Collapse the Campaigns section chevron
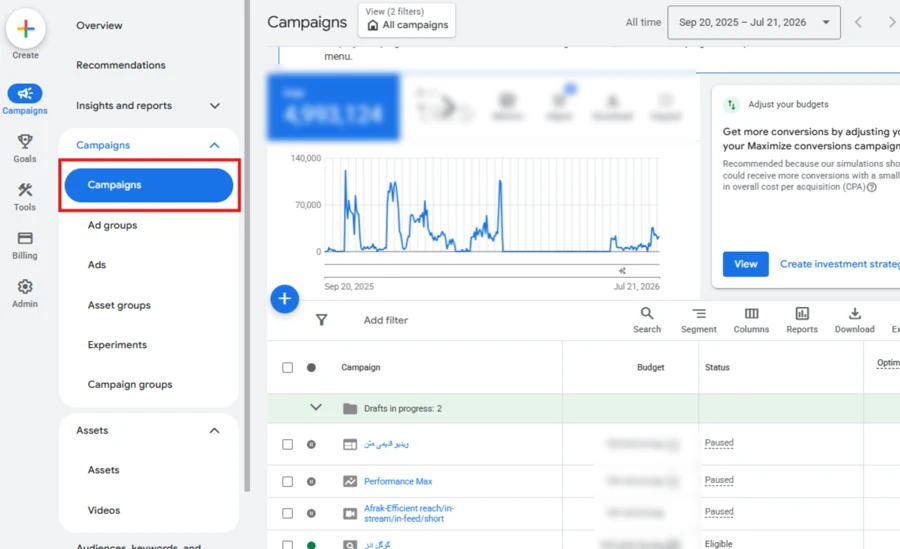 pos(214,145)
